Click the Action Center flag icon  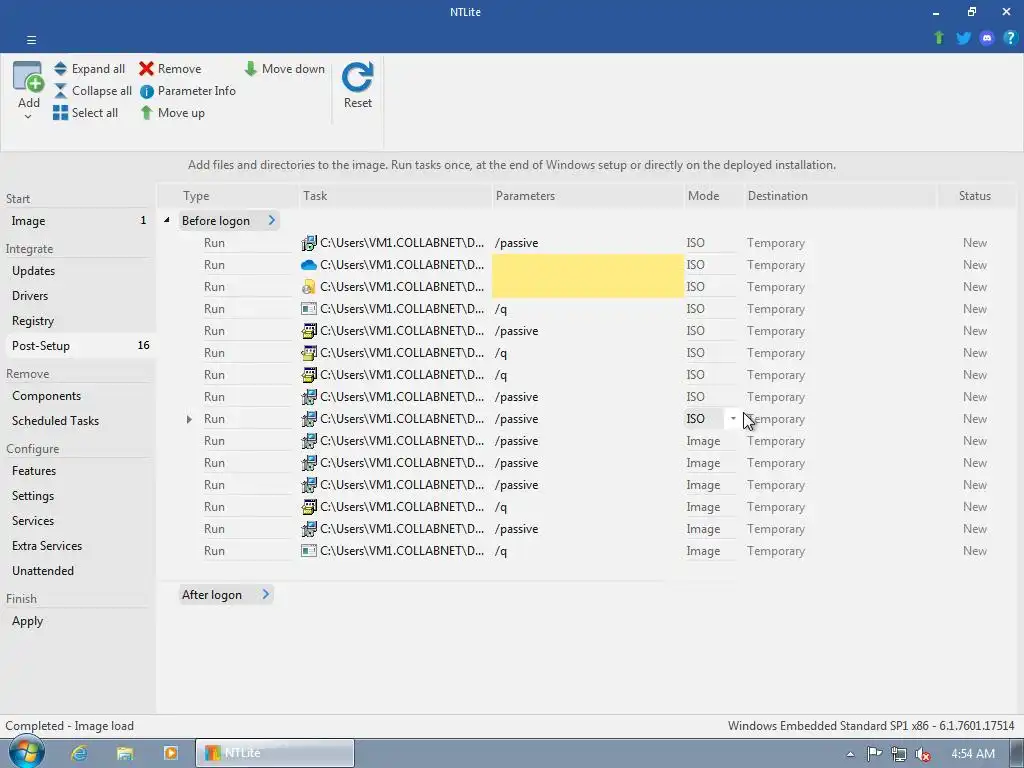pos(874,754)
